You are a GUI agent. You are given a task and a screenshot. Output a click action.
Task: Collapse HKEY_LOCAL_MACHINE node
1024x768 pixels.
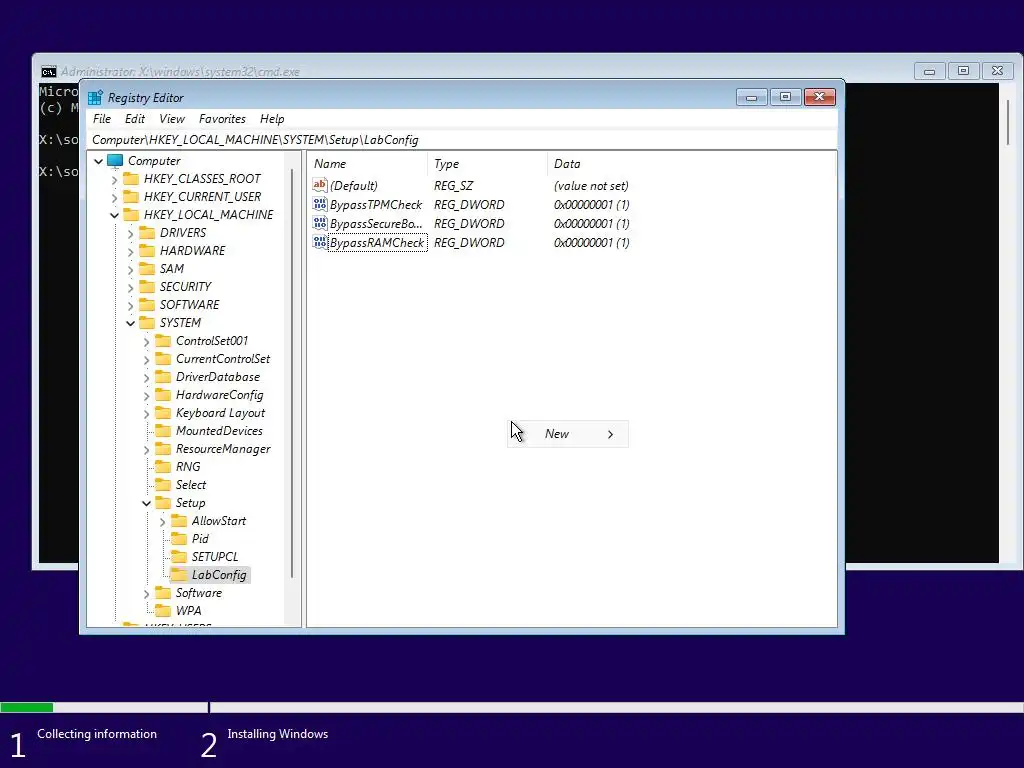[x=115, y=215]
